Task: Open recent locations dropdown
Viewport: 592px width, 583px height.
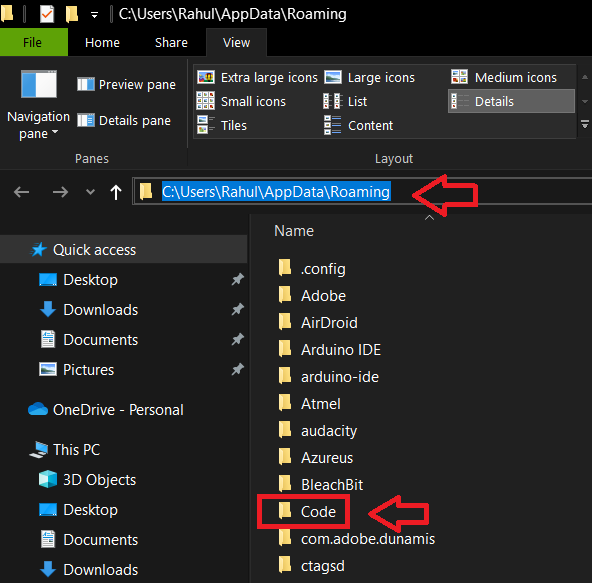Action: pos(90,192)
